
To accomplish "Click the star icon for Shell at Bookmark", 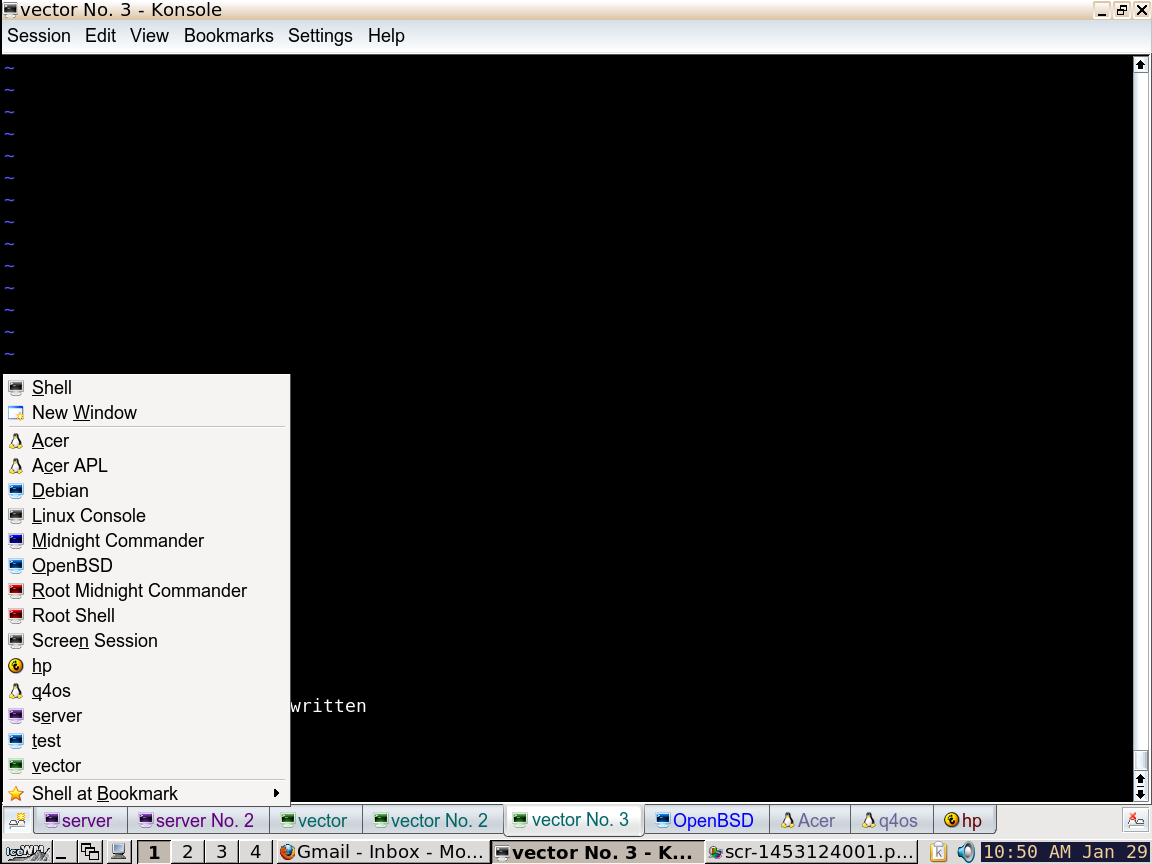I will click(16, 793).
